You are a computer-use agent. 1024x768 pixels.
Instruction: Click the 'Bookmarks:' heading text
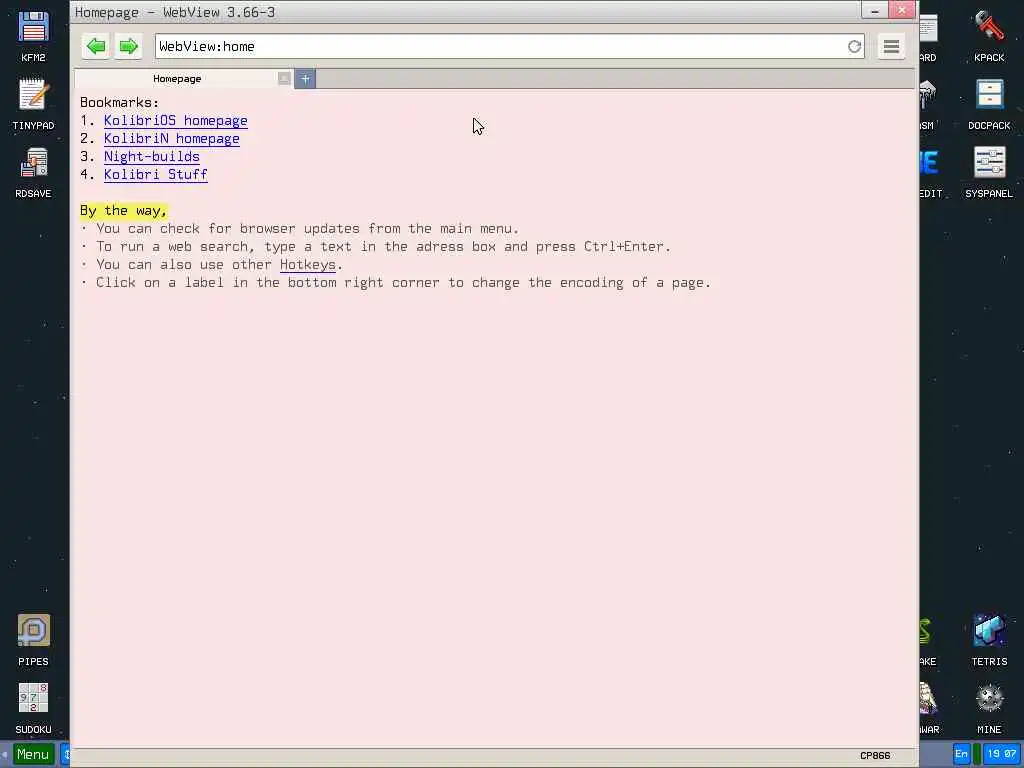(x=120, y=103)
